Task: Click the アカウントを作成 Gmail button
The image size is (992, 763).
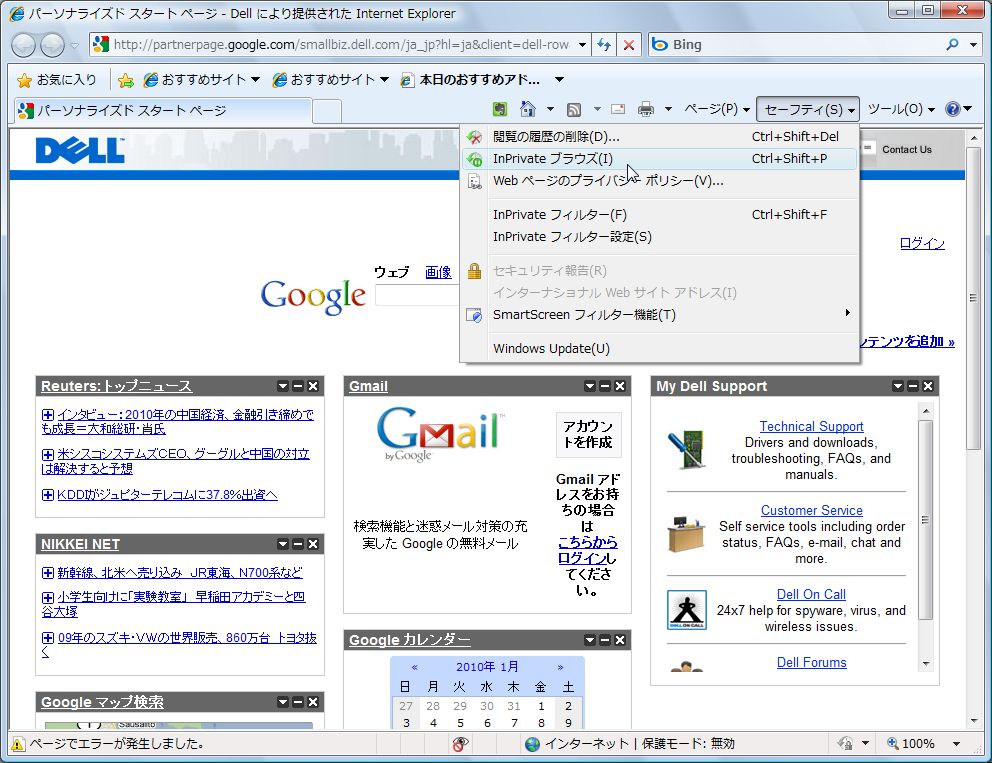Action: 588,435
